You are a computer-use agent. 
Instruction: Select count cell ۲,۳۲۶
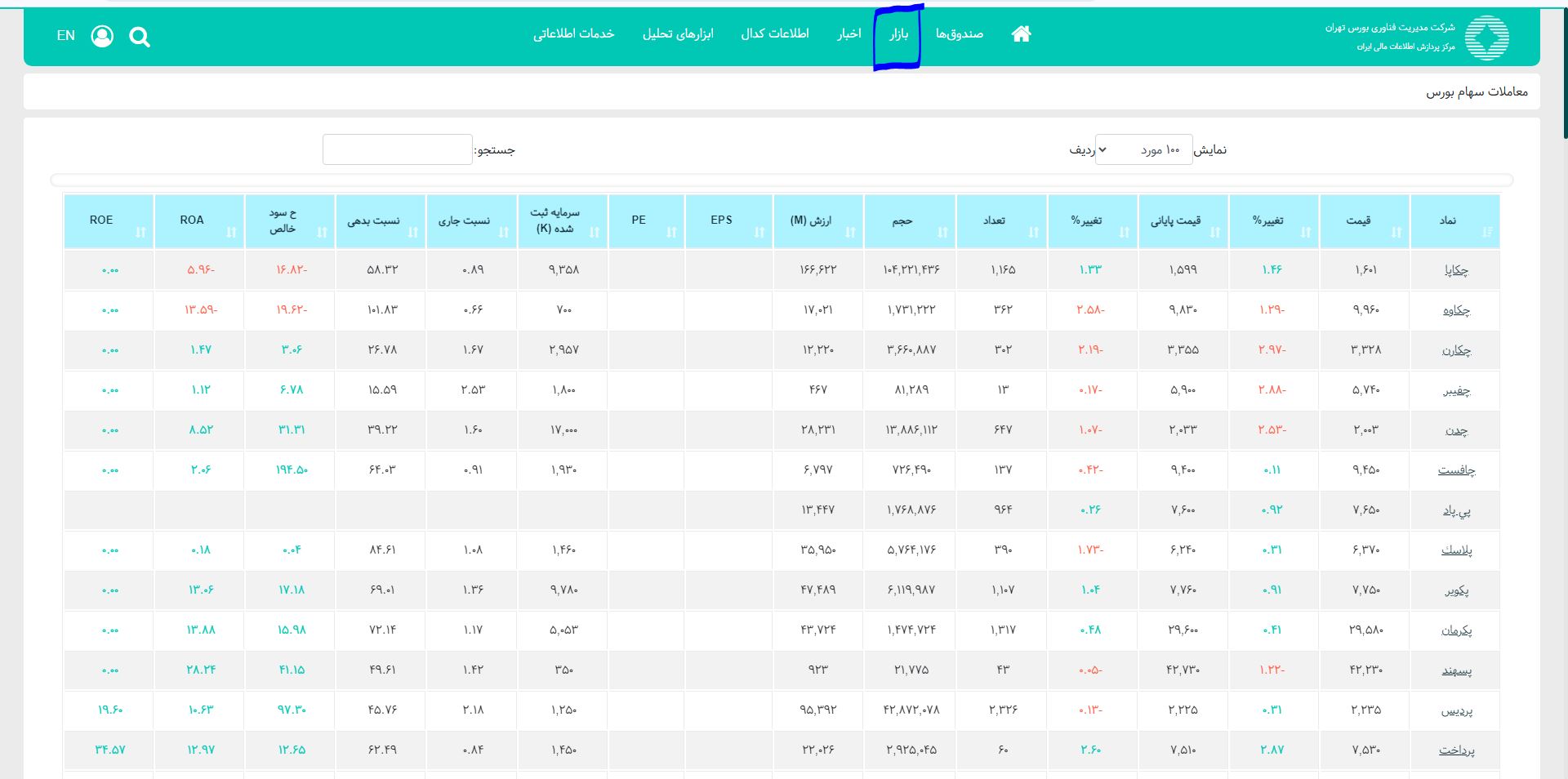[1004, 710]
